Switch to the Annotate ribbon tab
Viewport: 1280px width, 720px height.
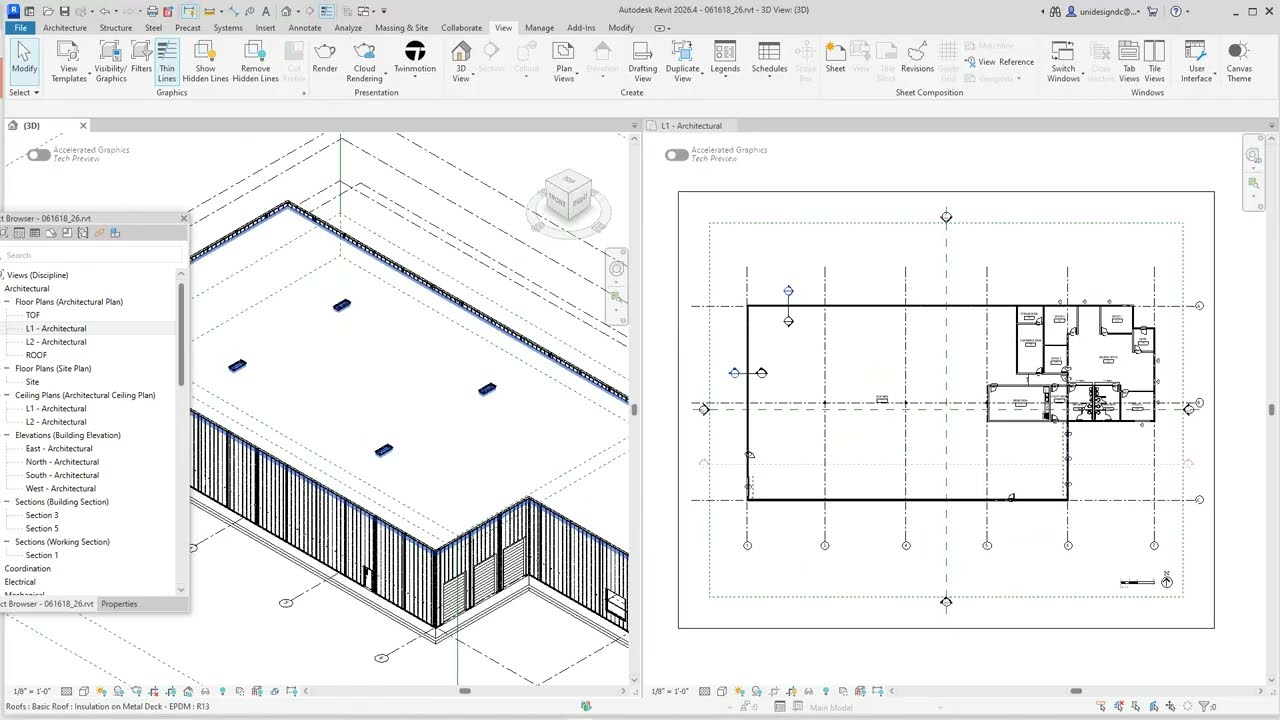(305, 28)
